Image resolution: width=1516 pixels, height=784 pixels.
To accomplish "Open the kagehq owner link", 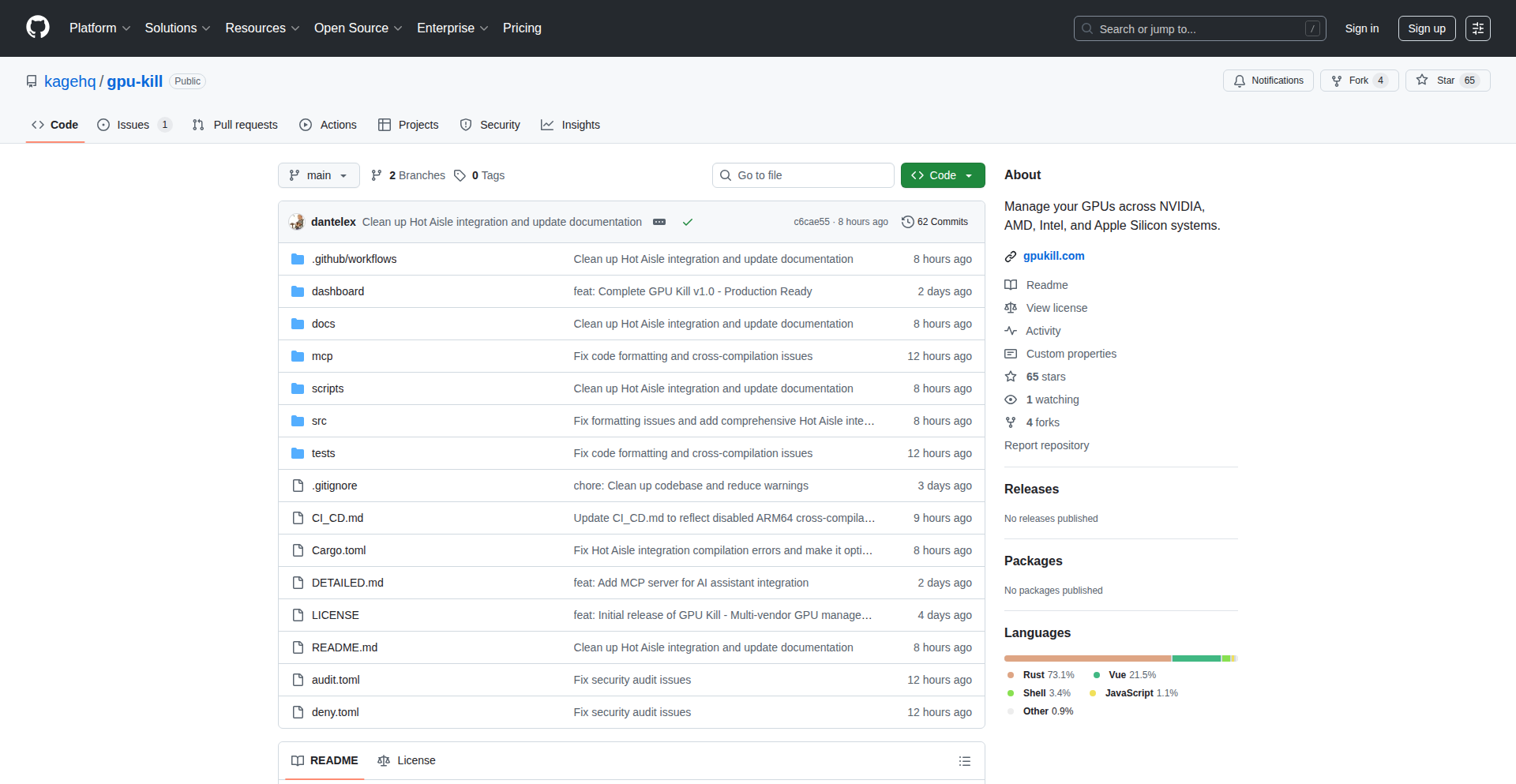I will click(x=69, y=81).
